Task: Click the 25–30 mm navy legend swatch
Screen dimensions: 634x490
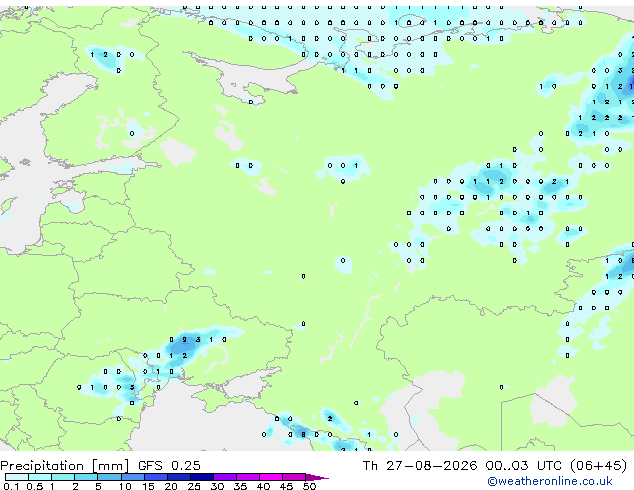Action: pos(202,477)
